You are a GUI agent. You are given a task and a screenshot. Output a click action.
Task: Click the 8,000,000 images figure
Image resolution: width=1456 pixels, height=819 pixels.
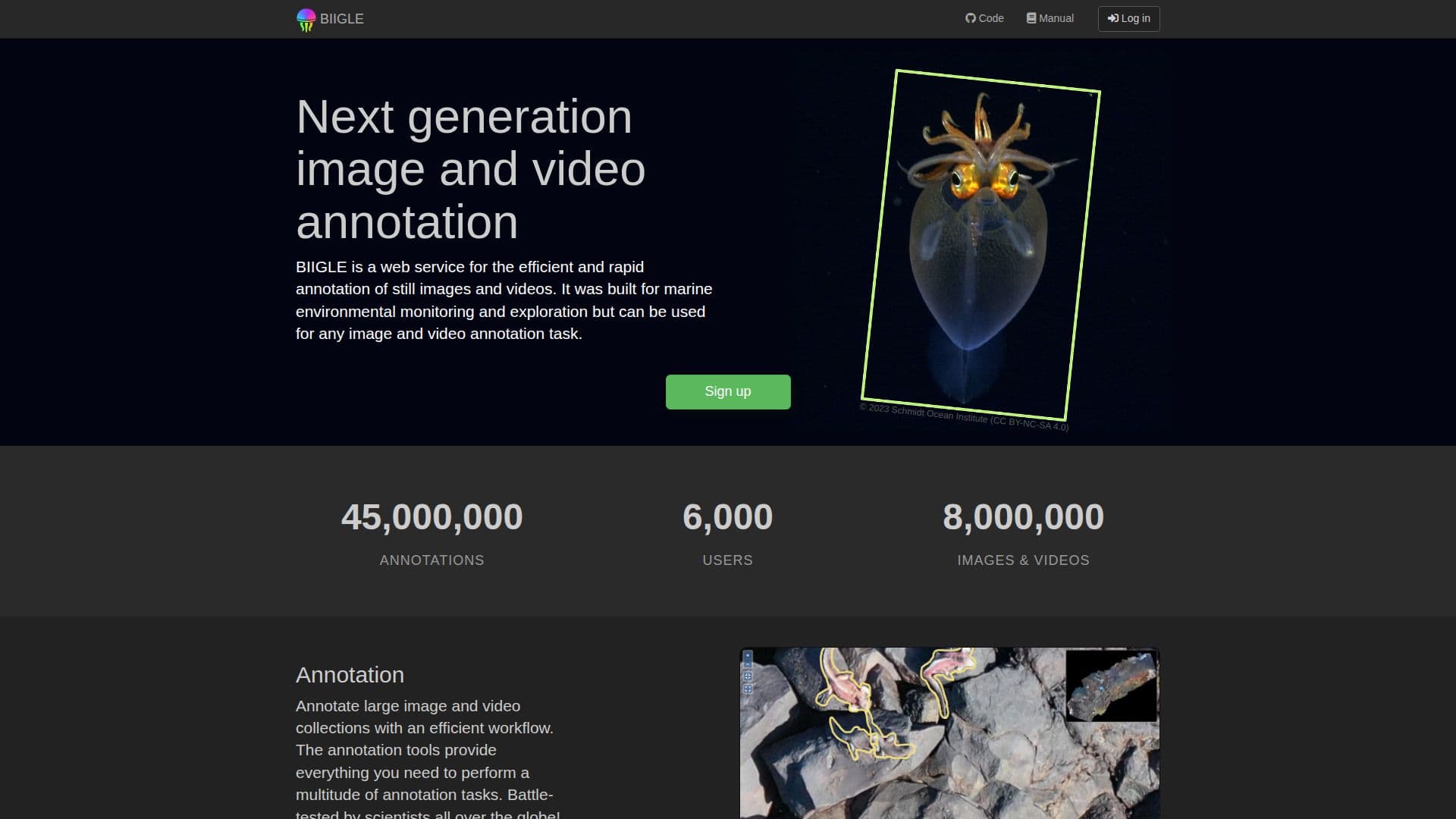coord(1023,517)
